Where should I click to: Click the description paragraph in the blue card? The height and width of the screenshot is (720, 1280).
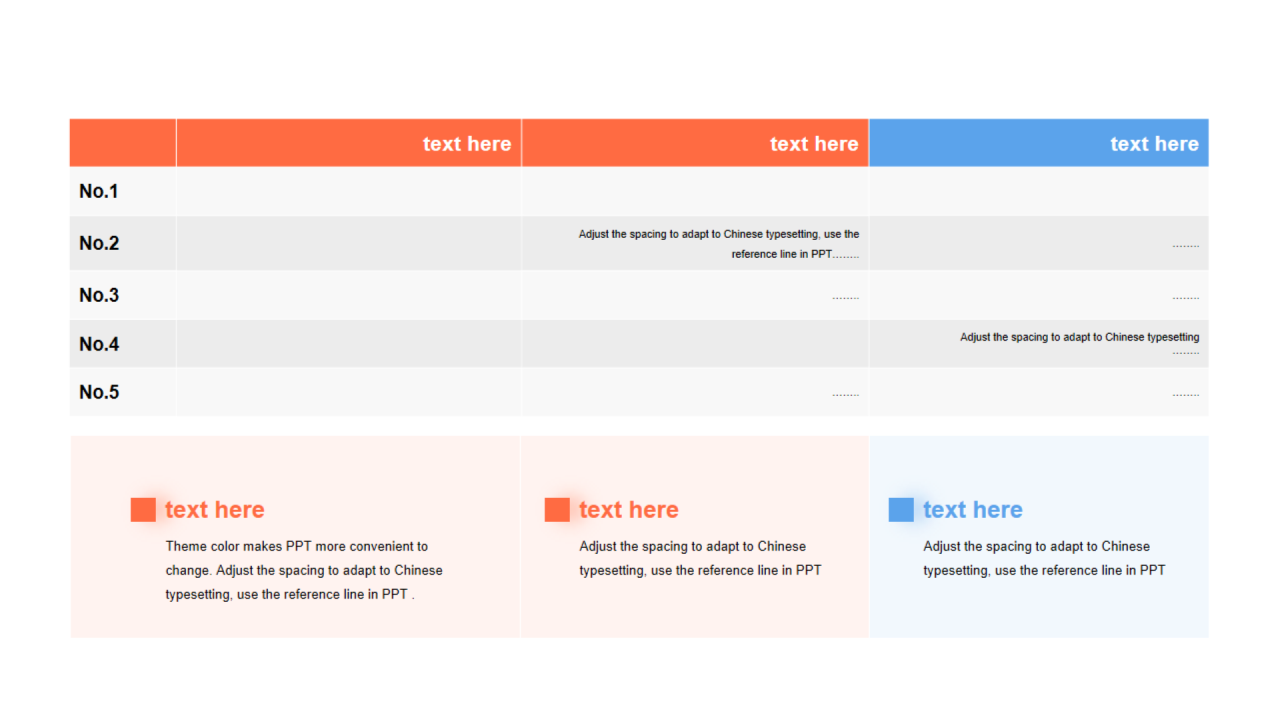1044,558
